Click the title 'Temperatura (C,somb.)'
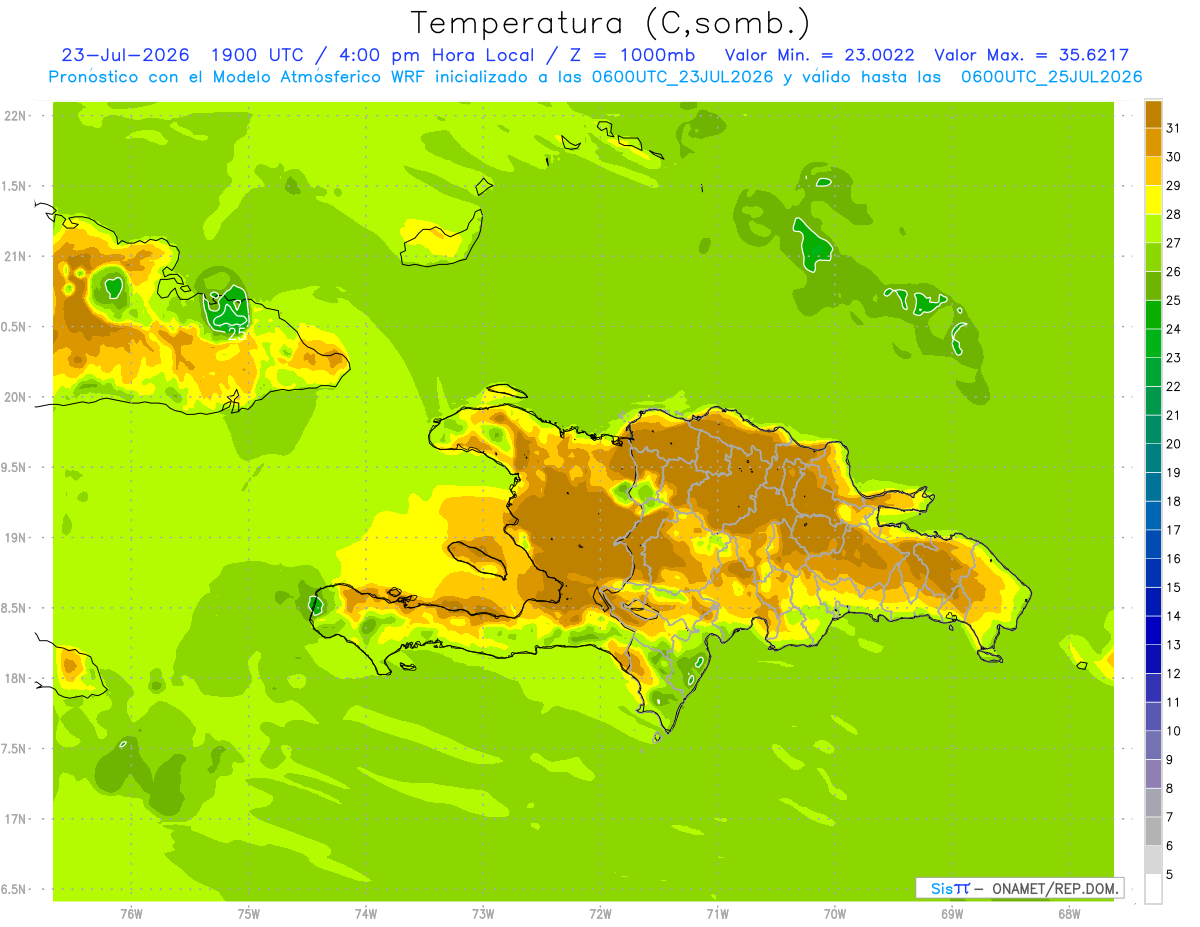Viewport: 1200px width, 927px height. (x=611, y=22)
